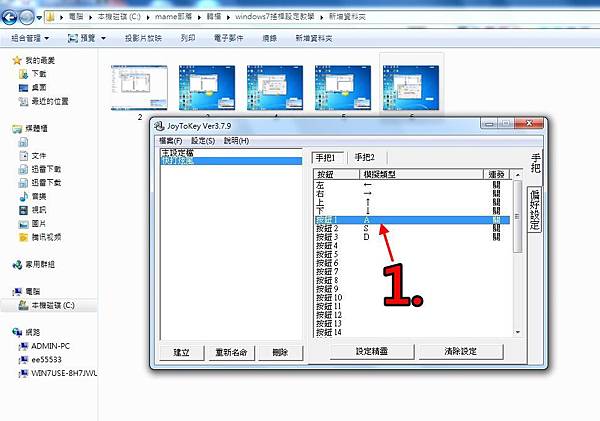Open 最近的位置 in the sidebar
The height and width of the screenshot is (421, 600).
[x=44, y=101]
